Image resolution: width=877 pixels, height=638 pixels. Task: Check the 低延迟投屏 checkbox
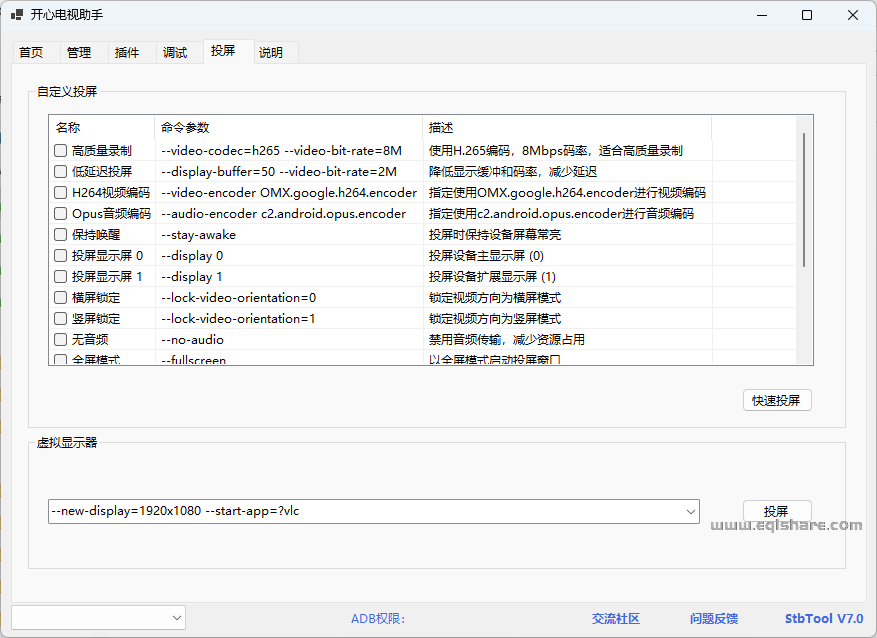pyautogui.click(x=60, y=171)
